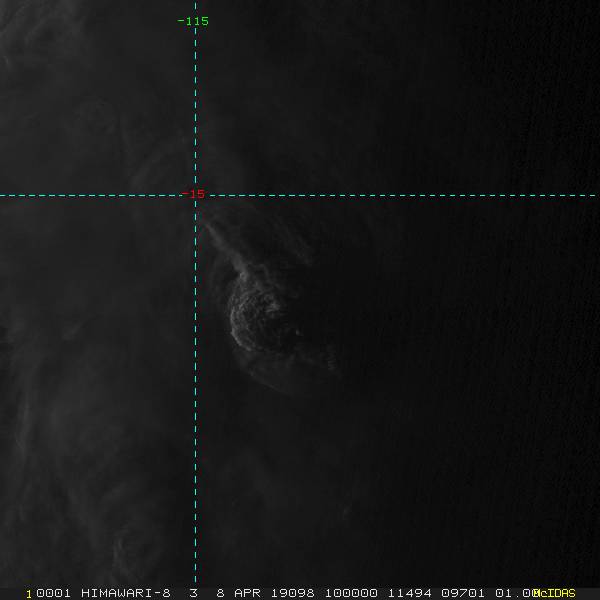Click the 0001 frame number
Image resolution: width=600 pixels, height=600 pixels.
point(49,593)
